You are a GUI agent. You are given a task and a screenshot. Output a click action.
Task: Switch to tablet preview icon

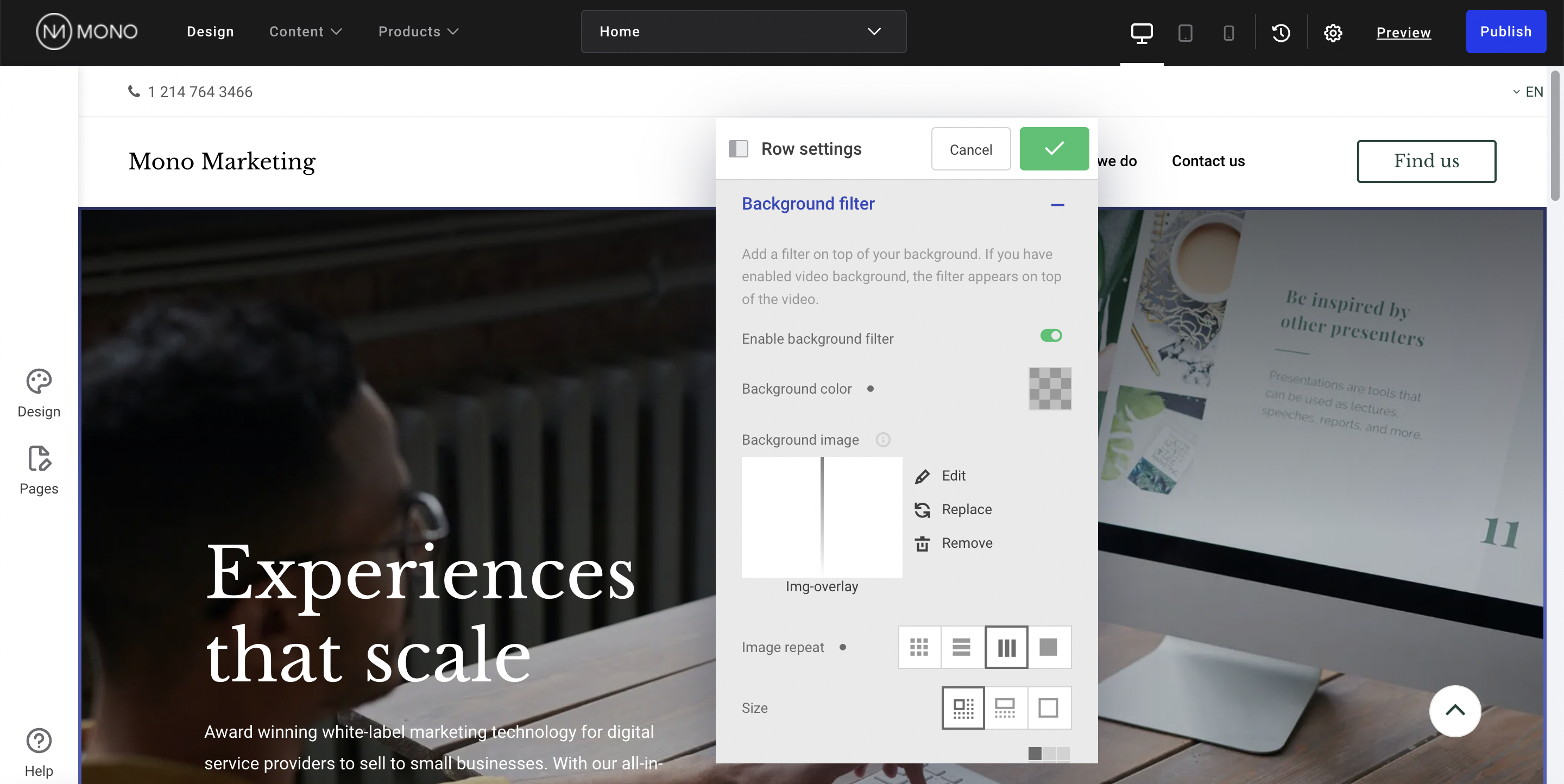coord(1184,32)
